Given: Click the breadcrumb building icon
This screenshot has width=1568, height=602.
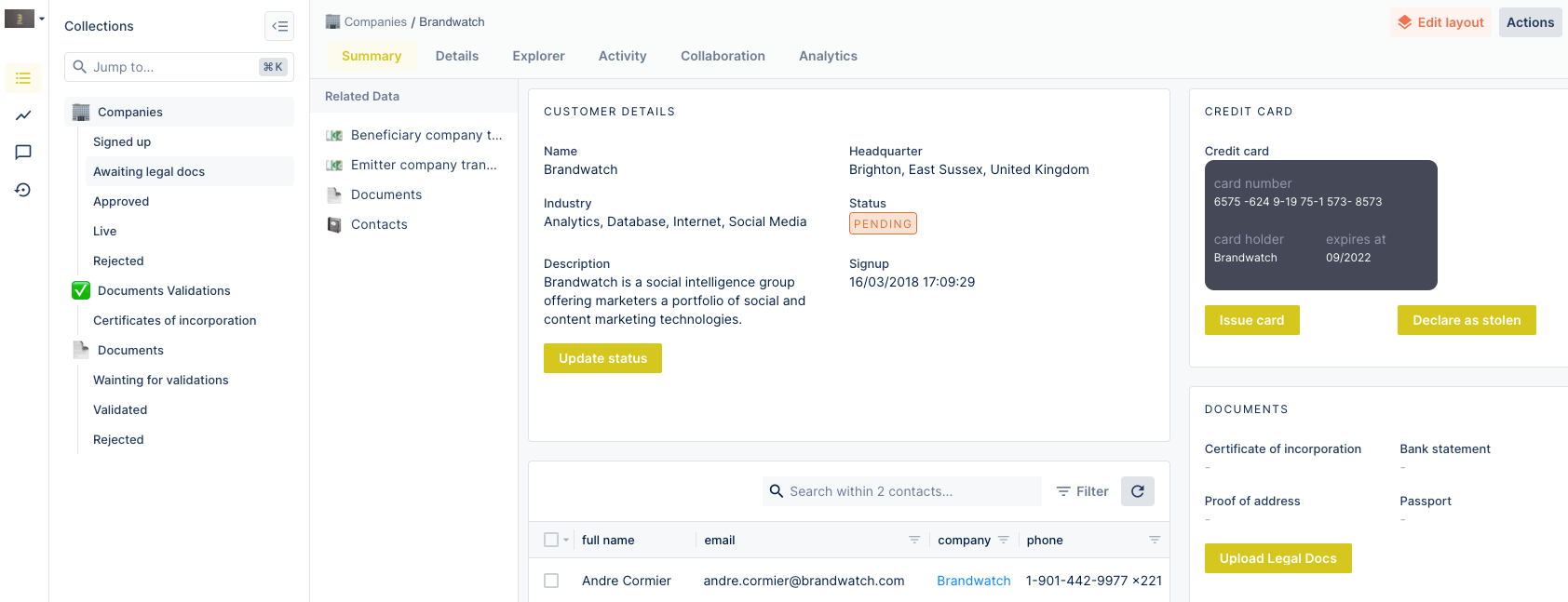Looking at the screenshot, I should coord(332,21).
